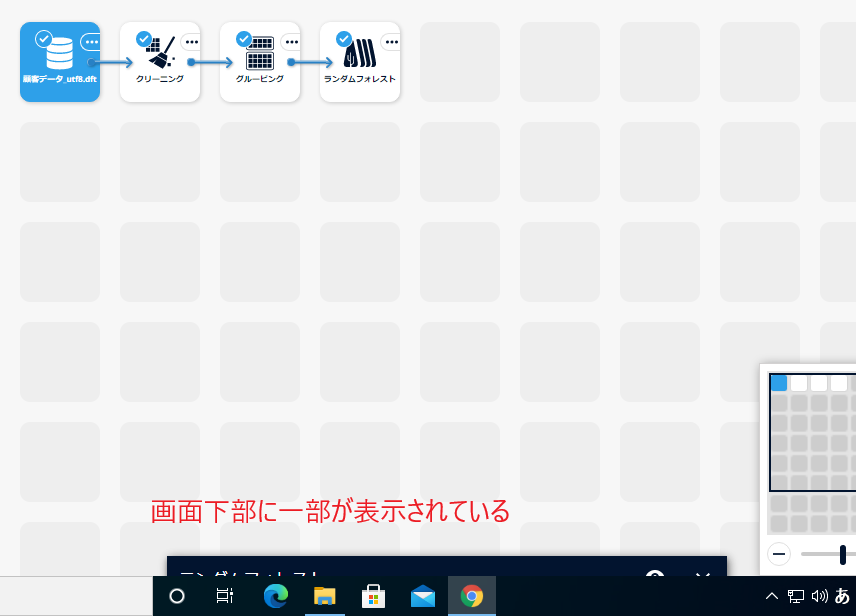Click the output connector dot of クリーニング

point(191,62)
